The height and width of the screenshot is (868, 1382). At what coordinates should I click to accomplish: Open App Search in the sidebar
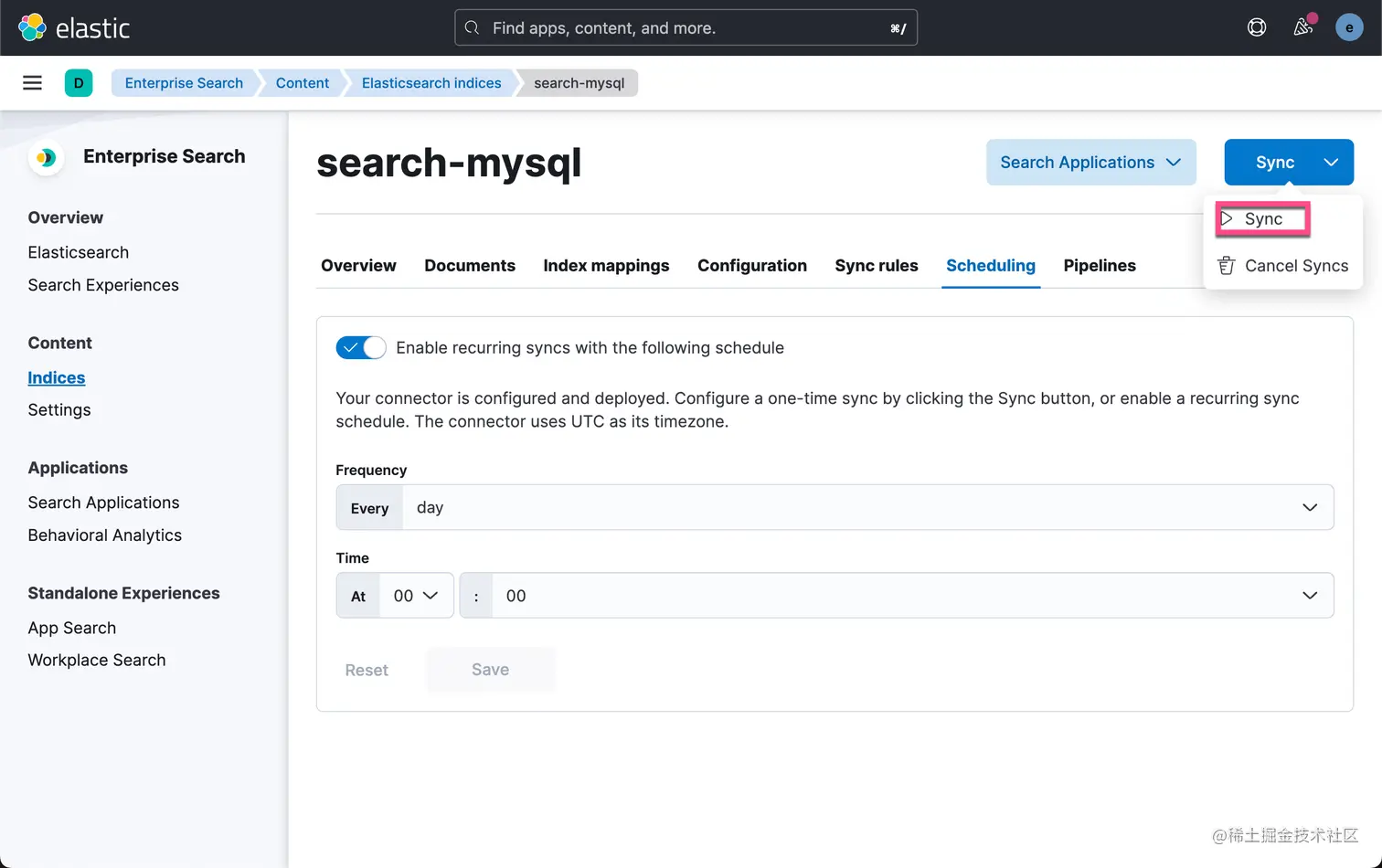[72, 628]
